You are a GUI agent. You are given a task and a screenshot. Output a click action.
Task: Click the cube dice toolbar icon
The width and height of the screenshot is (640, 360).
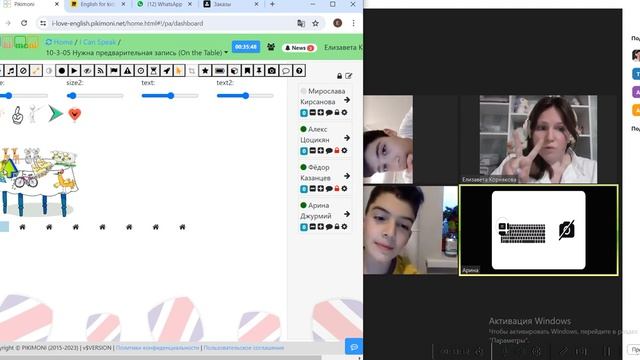[234, 71]
